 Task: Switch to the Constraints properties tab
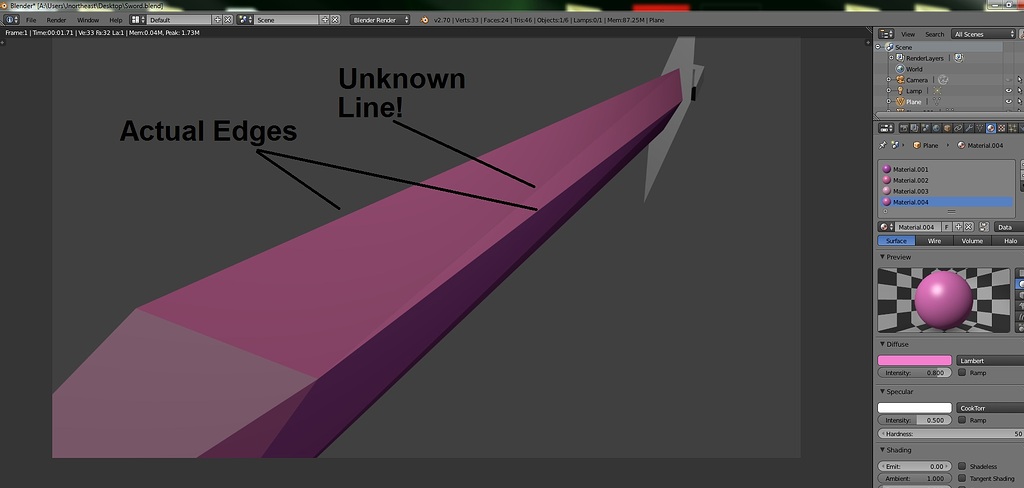[x=958, y=128]
